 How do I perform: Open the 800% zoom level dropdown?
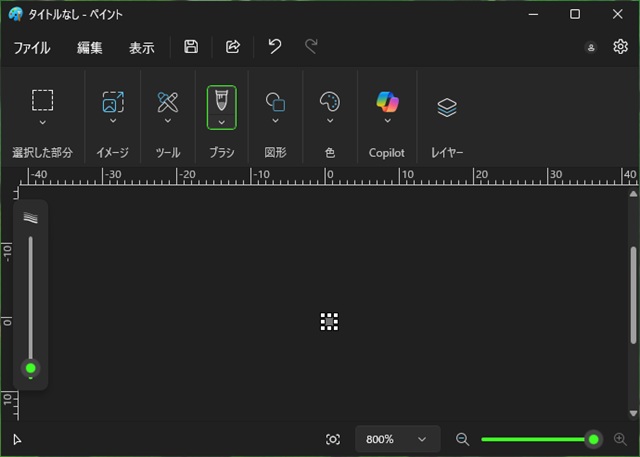pos(398,439)
